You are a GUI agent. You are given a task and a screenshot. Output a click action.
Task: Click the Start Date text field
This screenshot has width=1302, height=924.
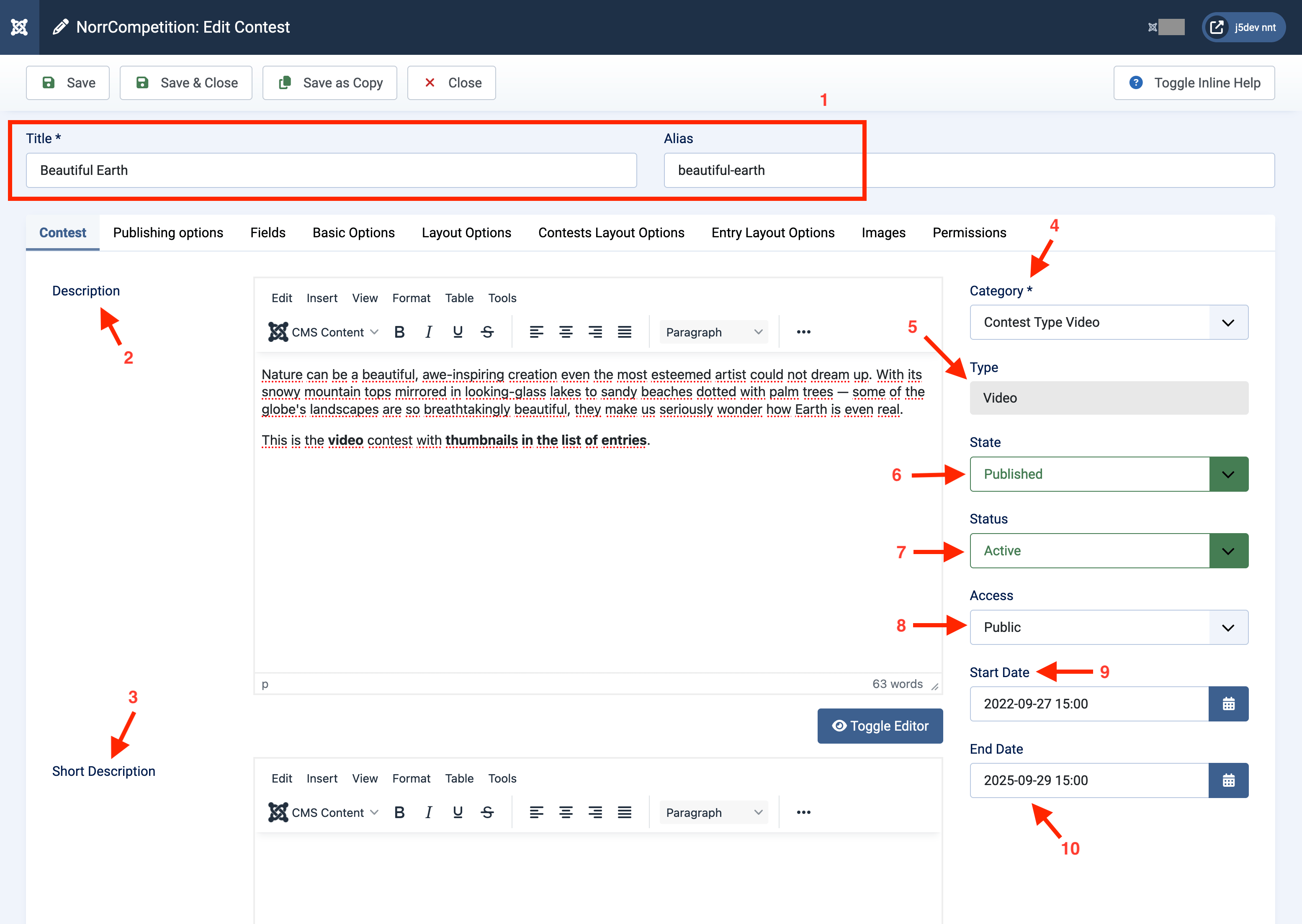[1089, 704]
